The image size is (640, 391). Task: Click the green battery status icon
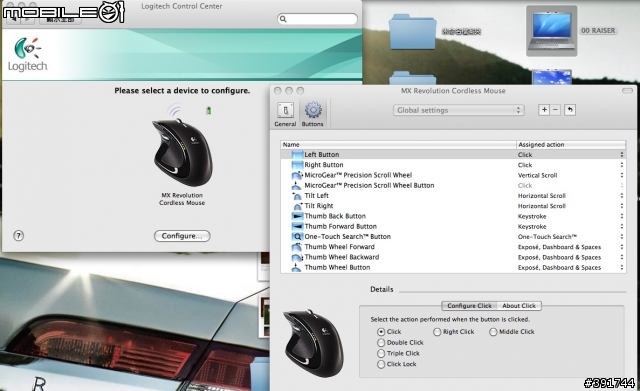(x=209, y=110)
